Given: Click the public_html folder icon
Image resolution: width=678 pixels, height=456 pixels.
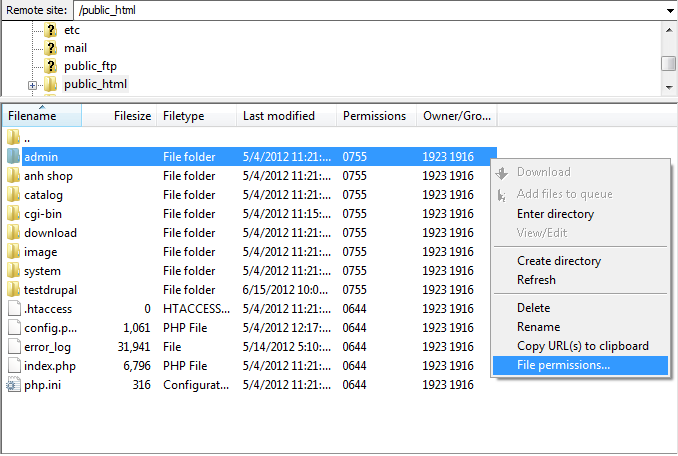Looking at the screenshot, I should (51, 84).
